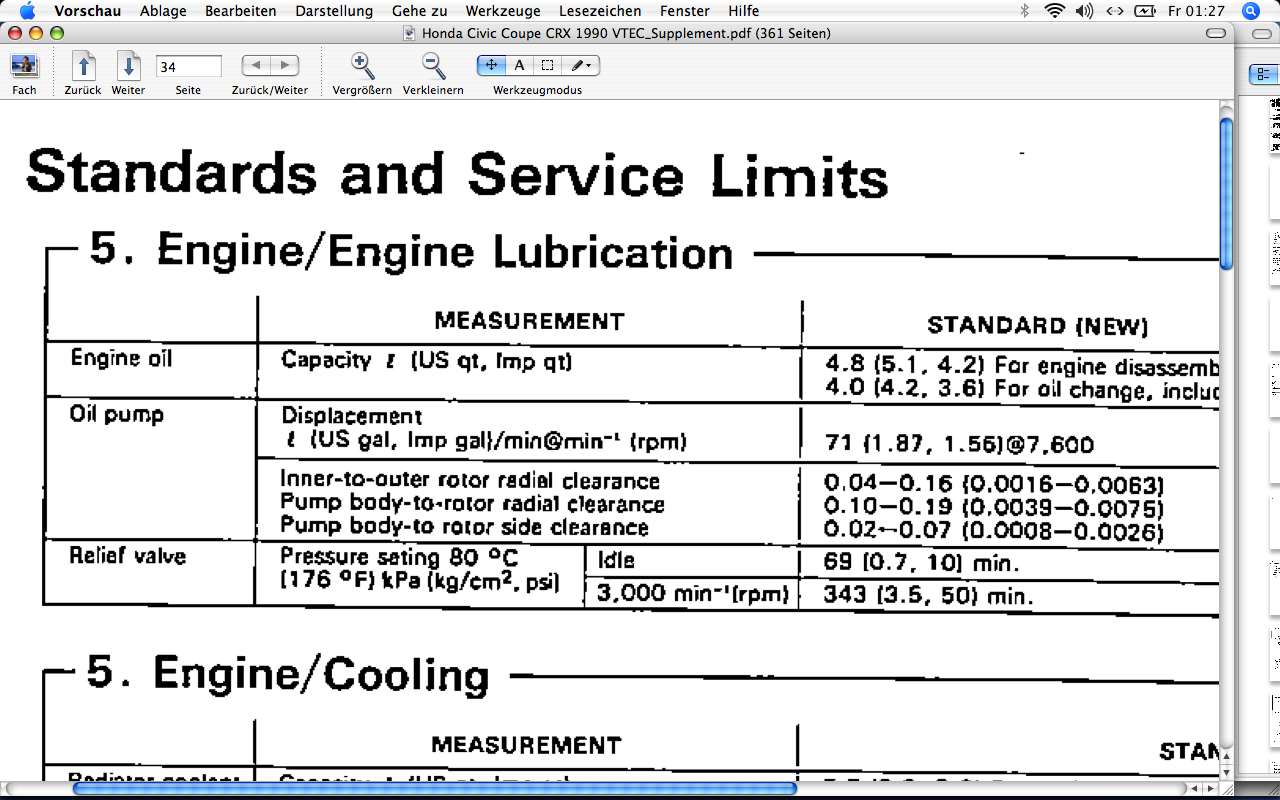Go to previous page with Zurück arrow
This screenshot has height=800, width=1280.
83,67
